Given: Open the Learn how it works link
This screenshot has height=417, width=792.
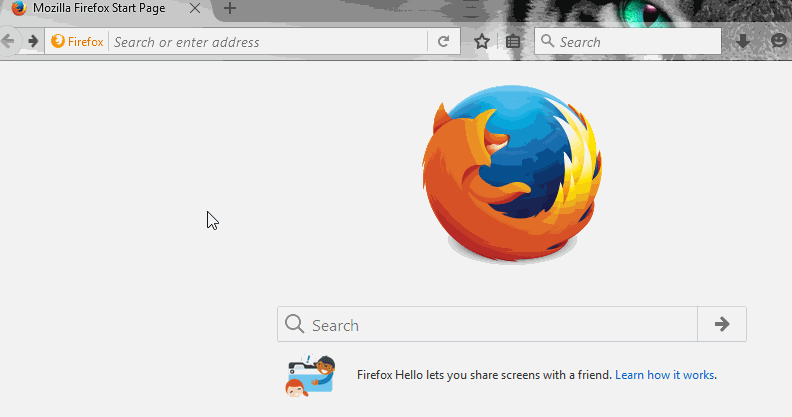Looking at the screenshot, I should point(665,375).
